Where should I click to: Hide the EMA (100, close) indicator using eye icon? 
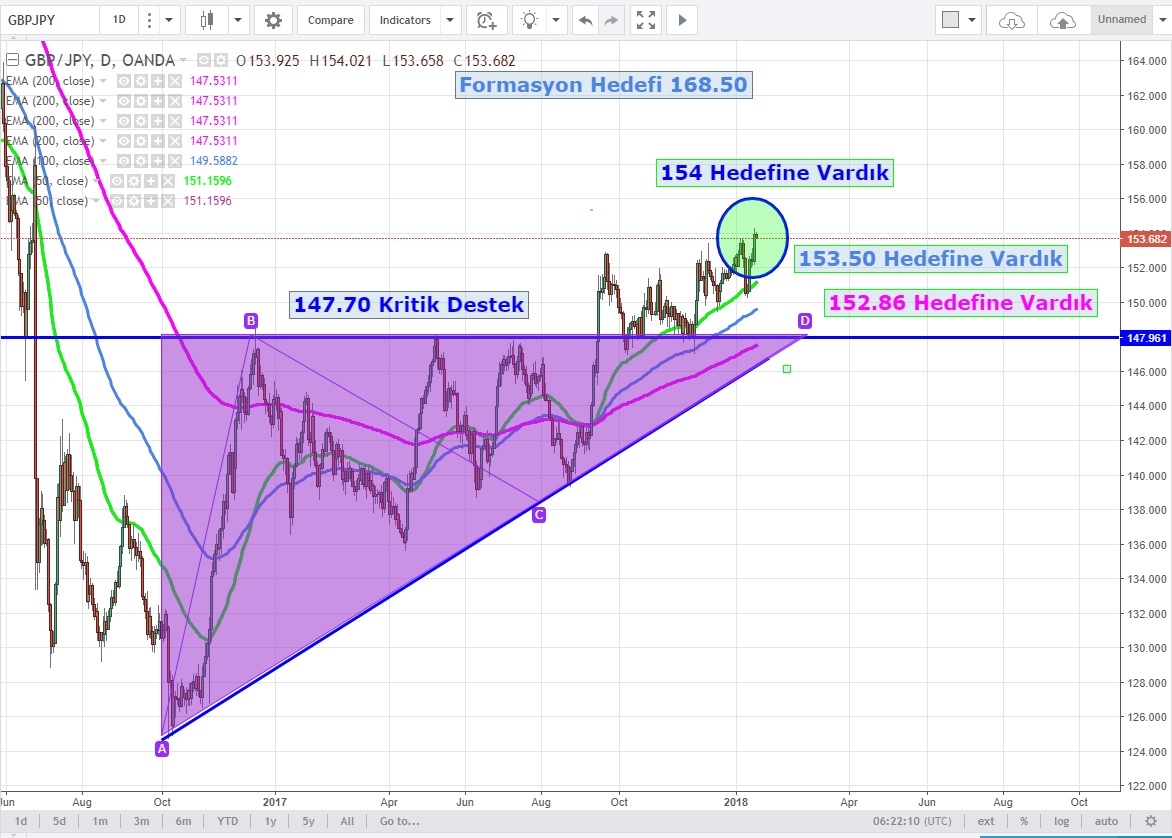click(124, 161)
